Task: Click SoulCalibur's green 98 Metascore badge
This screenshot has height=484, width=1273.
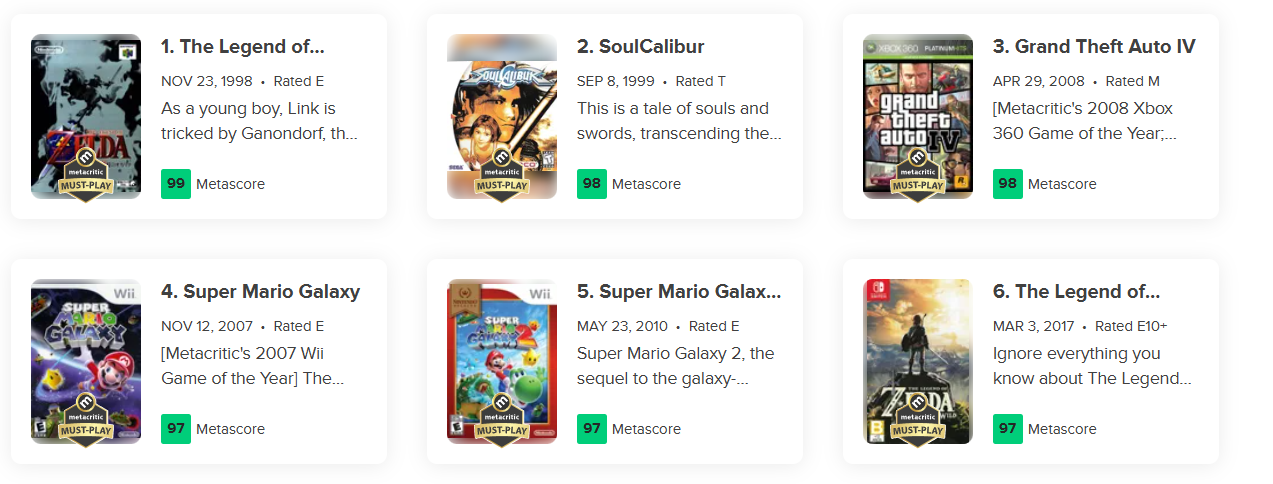Action: coord(592,184)
